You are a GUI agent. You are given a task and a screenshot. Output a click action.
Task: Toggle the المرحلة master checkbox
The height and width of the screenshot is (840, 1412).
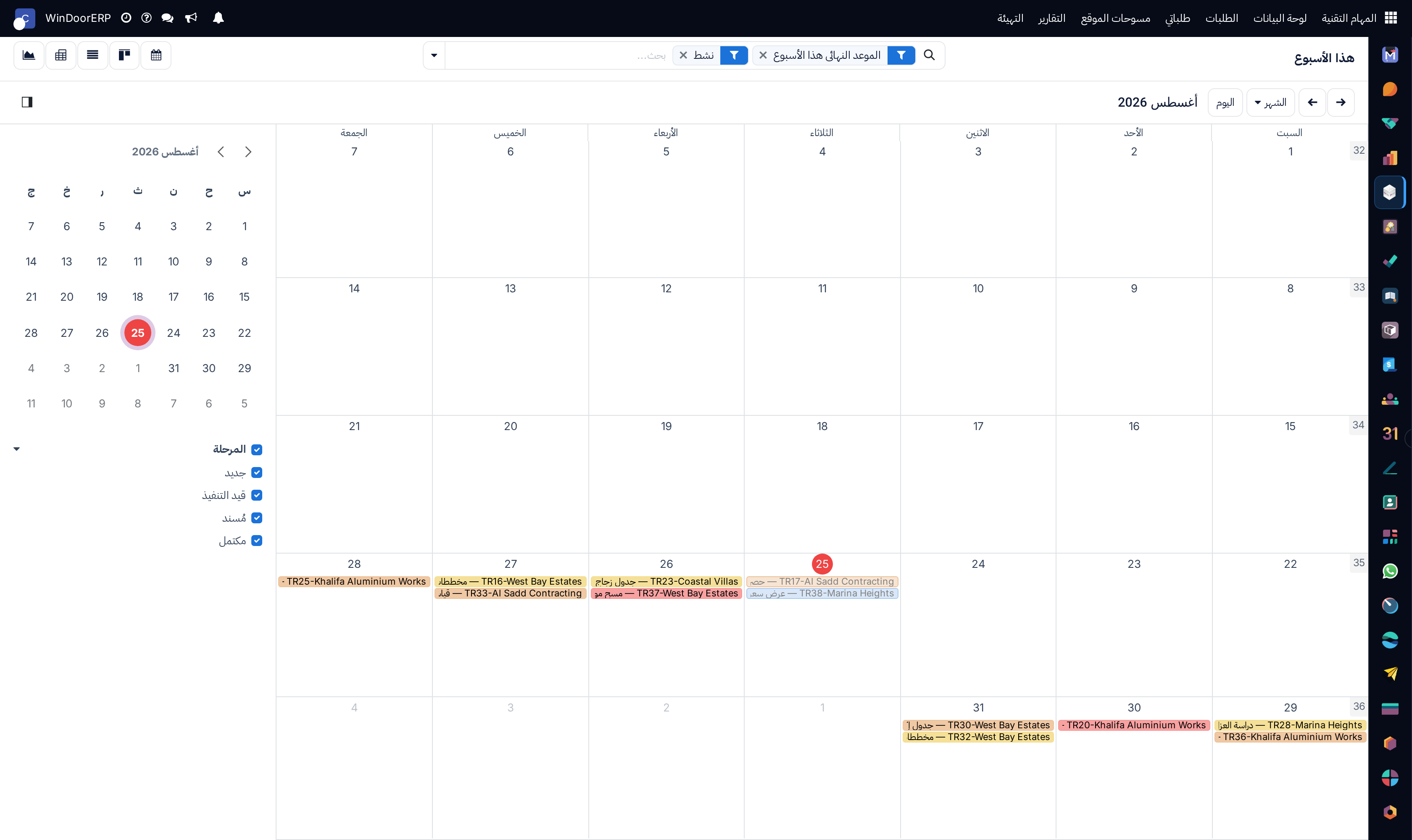tap(257, 449)
